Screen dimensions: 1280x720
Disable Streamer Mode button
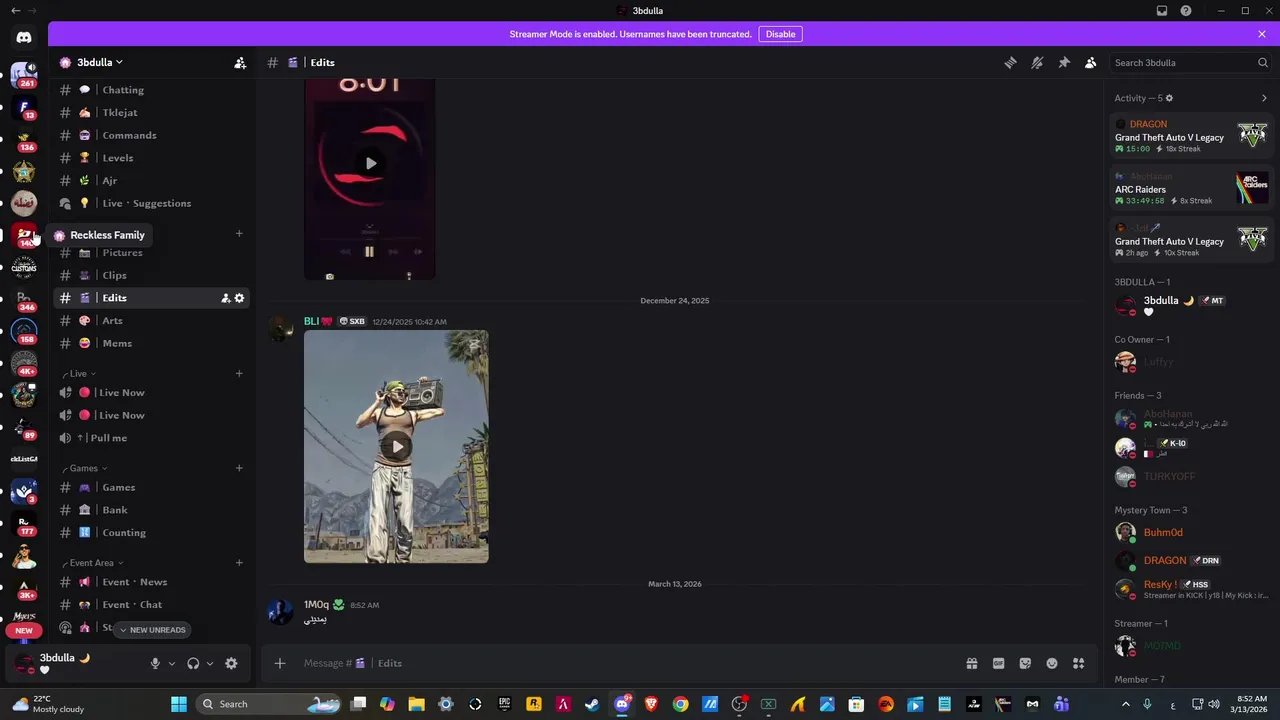point(780,34)
